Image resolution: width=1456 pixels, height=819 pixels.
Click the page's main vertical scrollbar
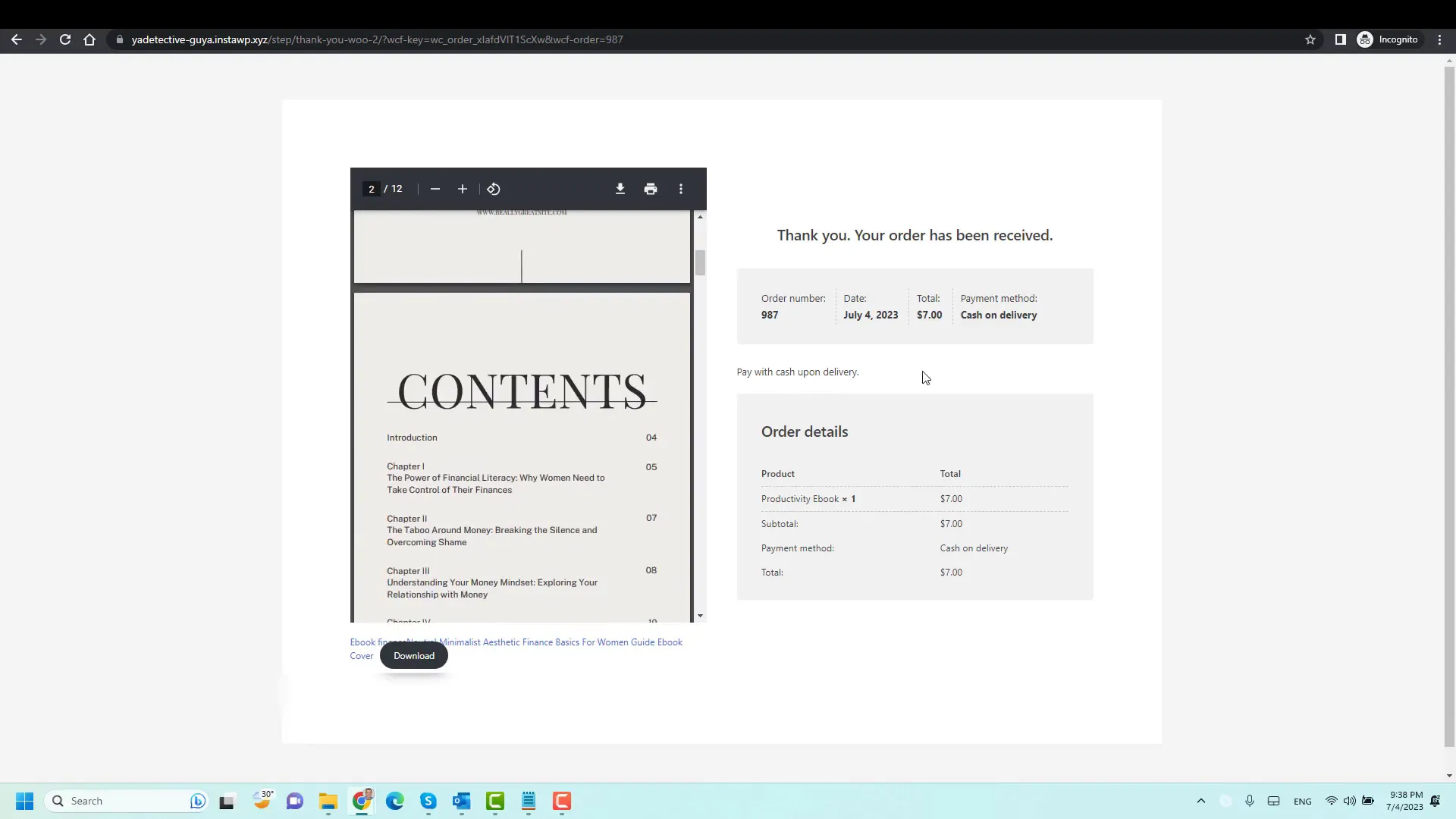[1449, 406]
